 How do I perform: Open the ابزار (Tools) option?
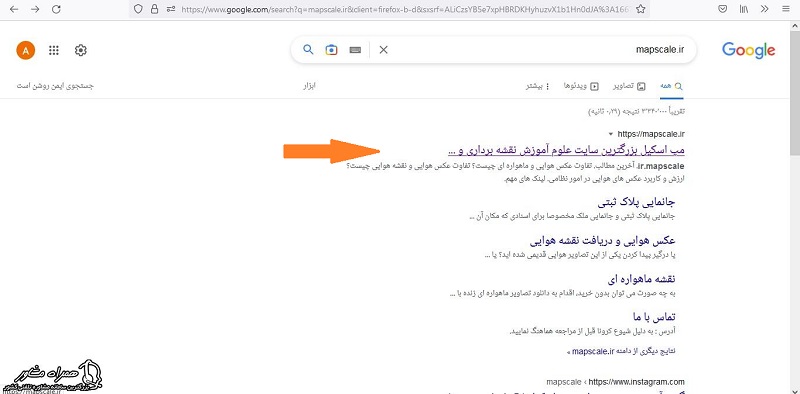click(309, 86)
